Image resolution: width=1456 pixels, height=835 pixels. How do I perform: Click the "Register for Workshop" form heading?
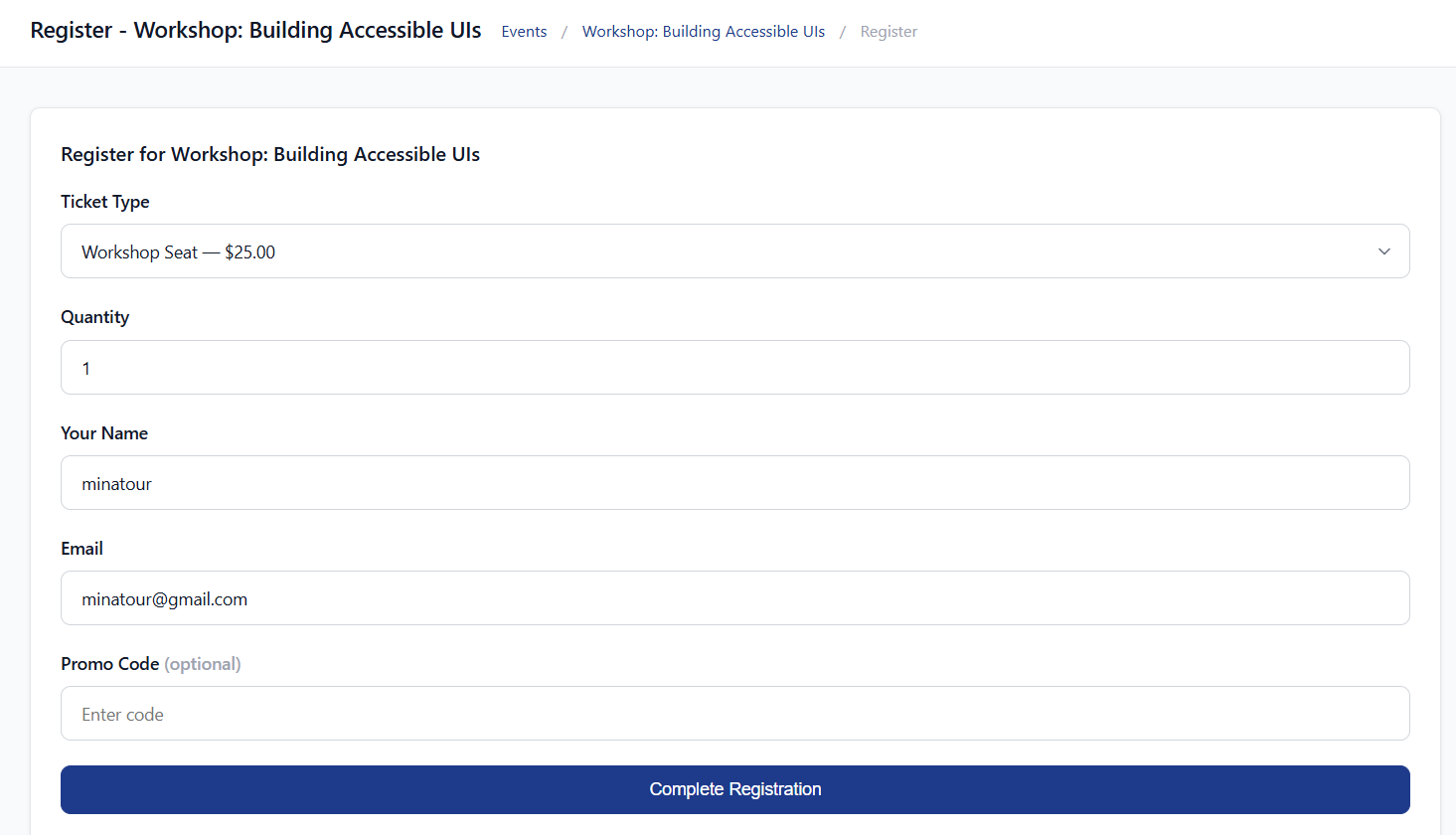(270, 154)
